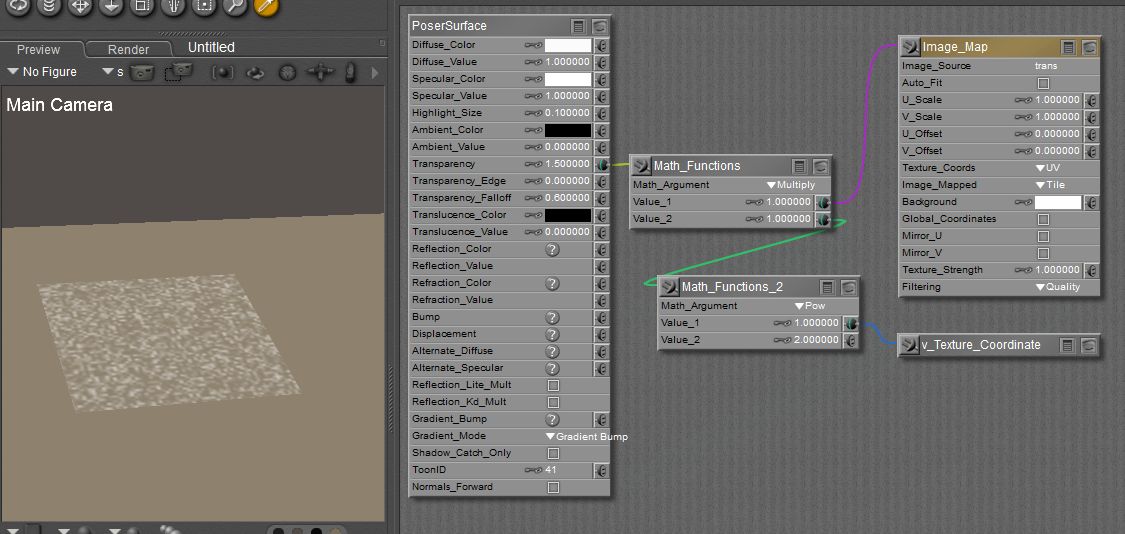Screen dimensions: 1125x534
Task: Click question mark on Refraction_Color row
Action: point(552,284)
